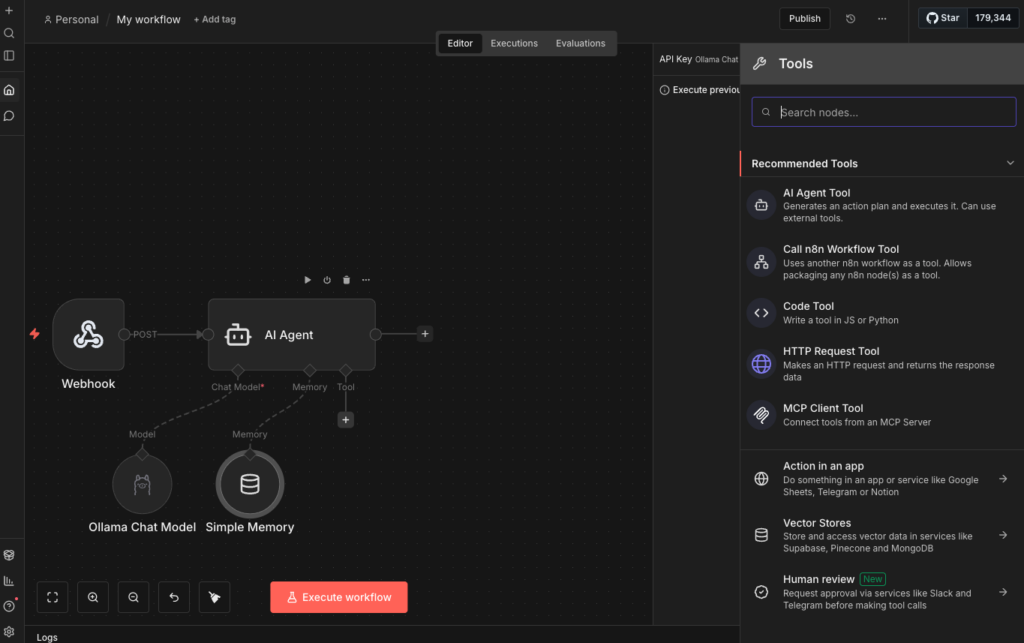Toggle AI Agent node deactivate power icon

coord(327,280)
